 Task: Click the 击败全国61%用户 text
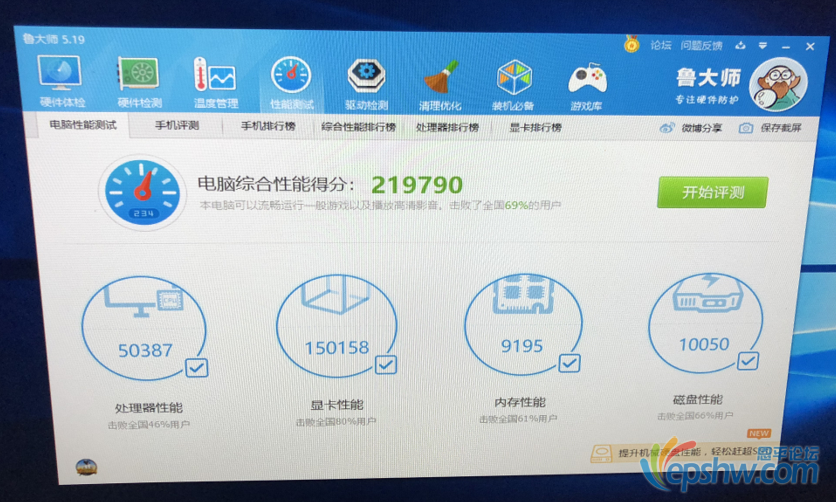coord(518,419)
